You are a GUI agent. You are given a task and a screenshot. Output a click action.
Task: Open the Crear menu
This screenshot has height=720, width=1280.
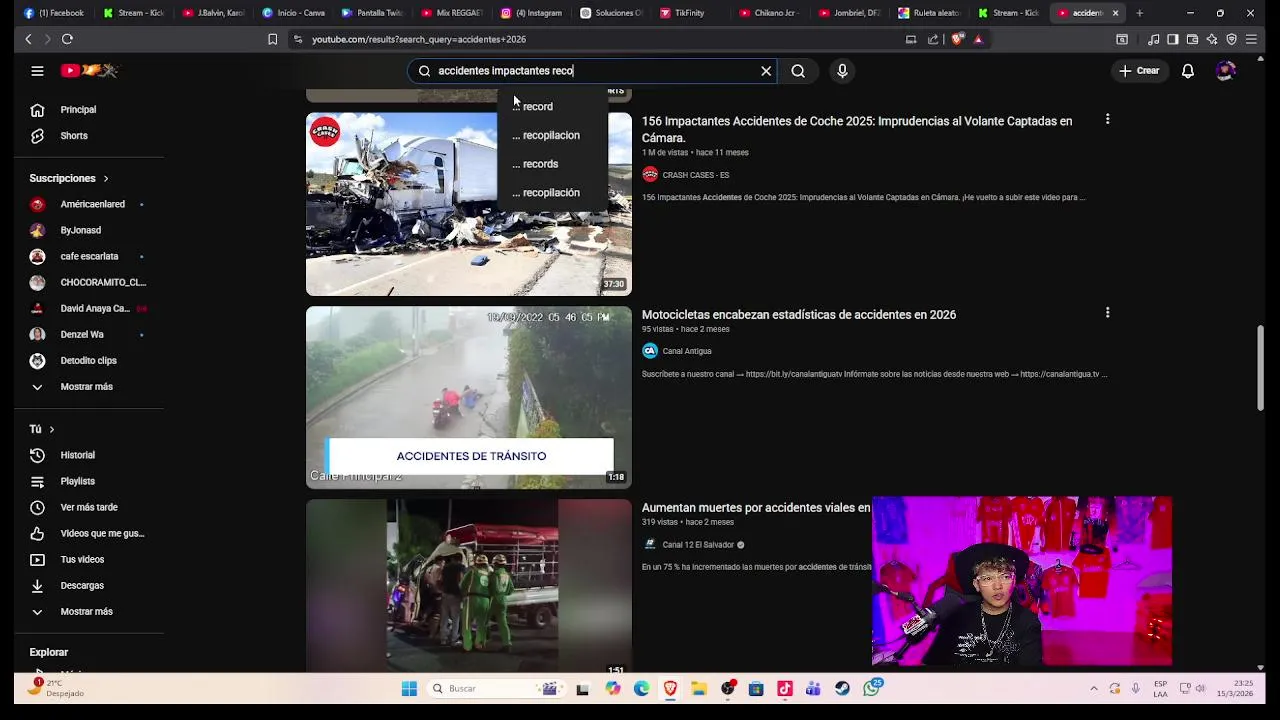tap(1138, 71)
